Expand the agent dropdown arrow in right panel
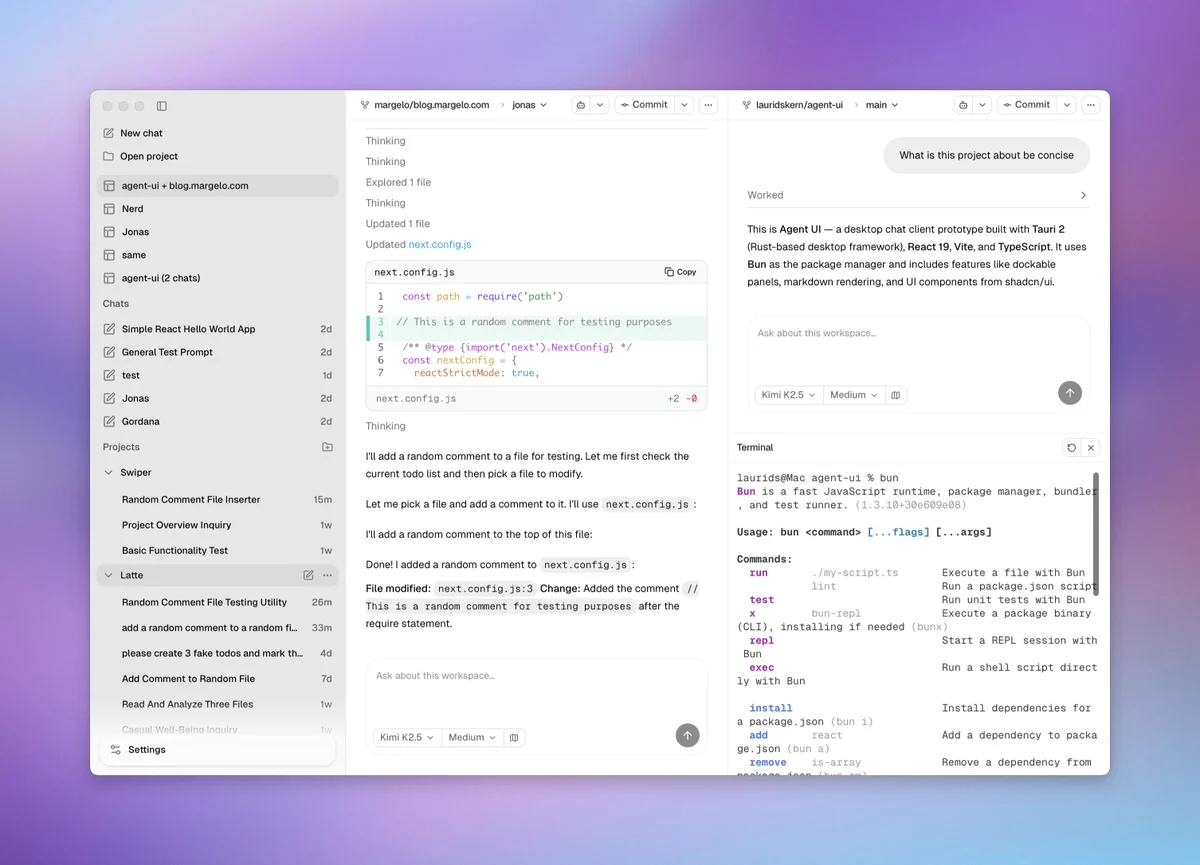The width and height of the screenshot is (1200, 865). [983, 105]
